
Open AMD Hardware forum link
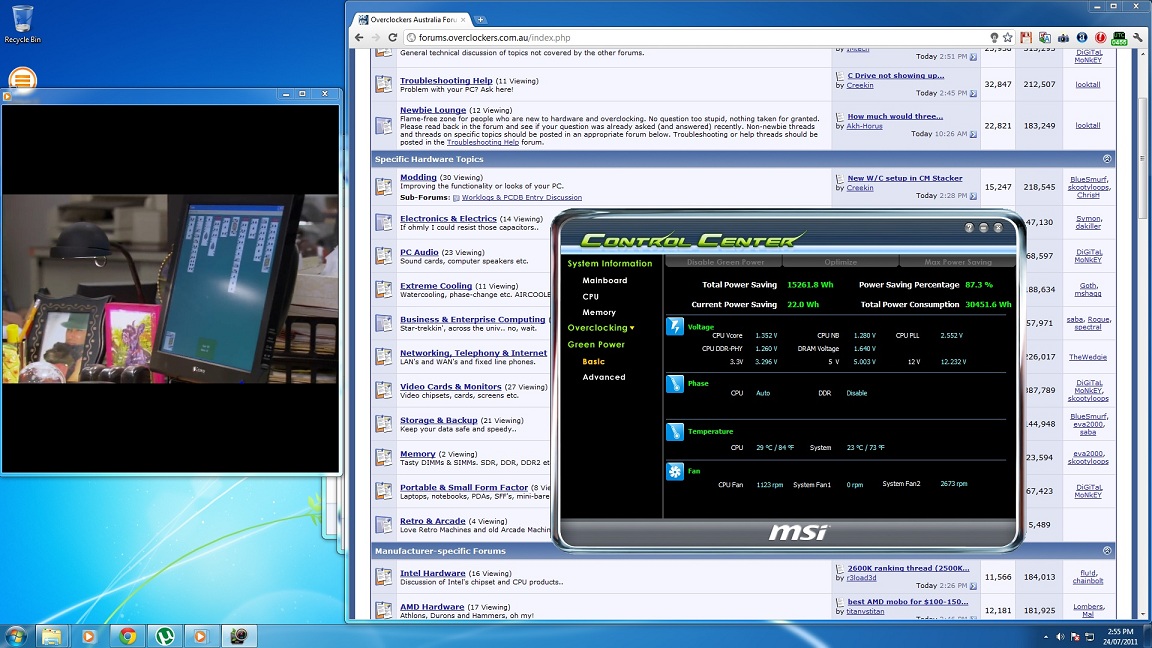[432, 607]
